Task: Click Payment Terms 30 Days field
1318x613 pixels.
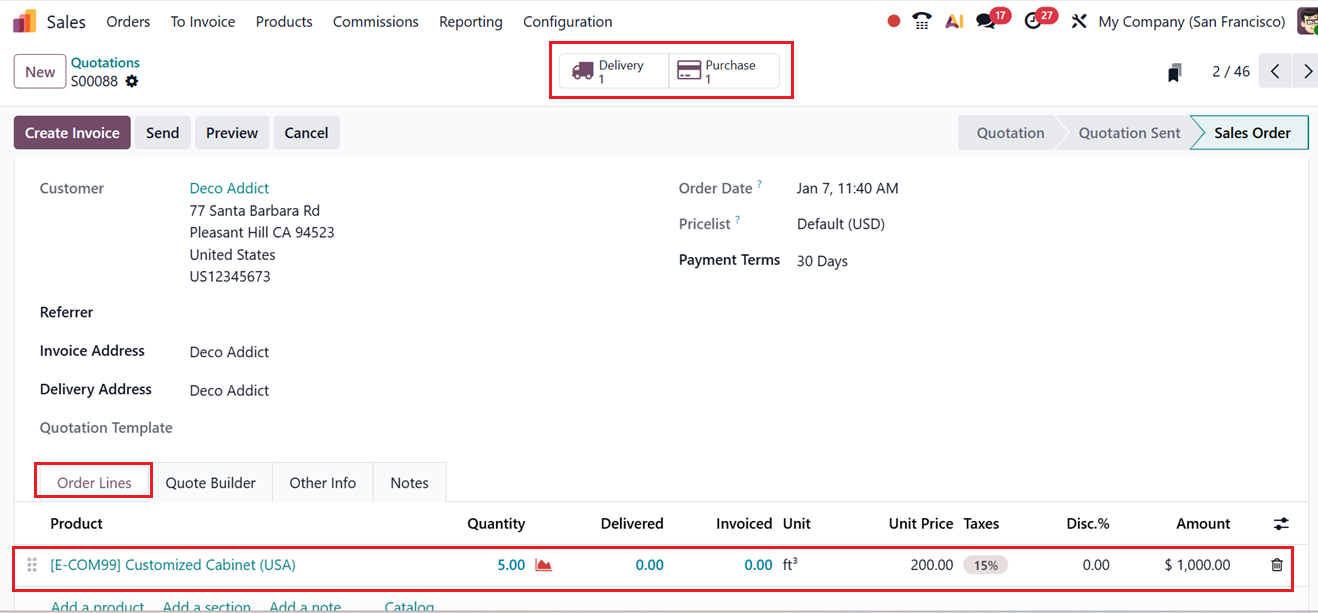Action: [x=822, y=261]
